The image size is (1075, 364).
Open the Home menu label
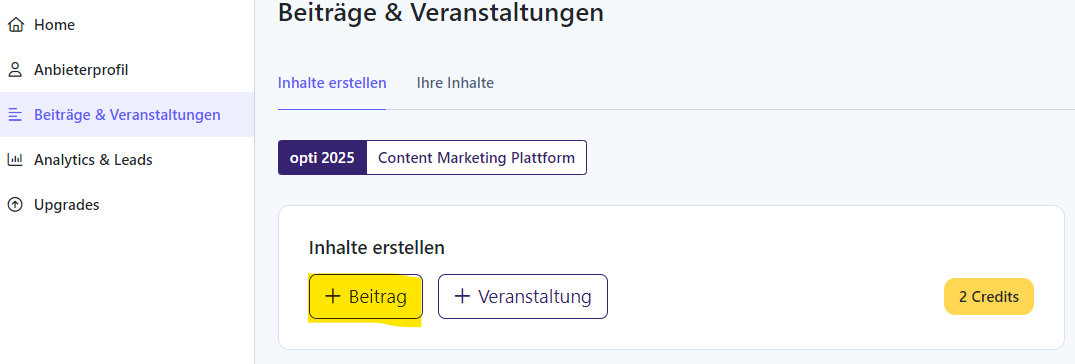pyautogui.click(x=54, y=25)
